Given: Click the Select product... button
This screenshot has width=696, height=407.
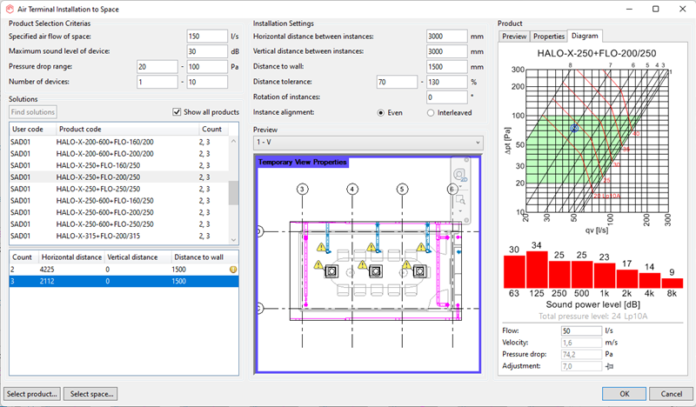Looking at the screenshot, I should [32, 394].
